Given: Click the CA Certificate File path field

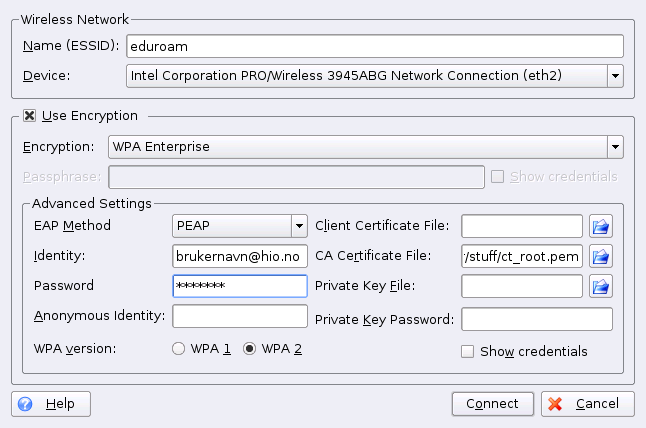Looking at the screenshot, I should click(x=522, y=256).
